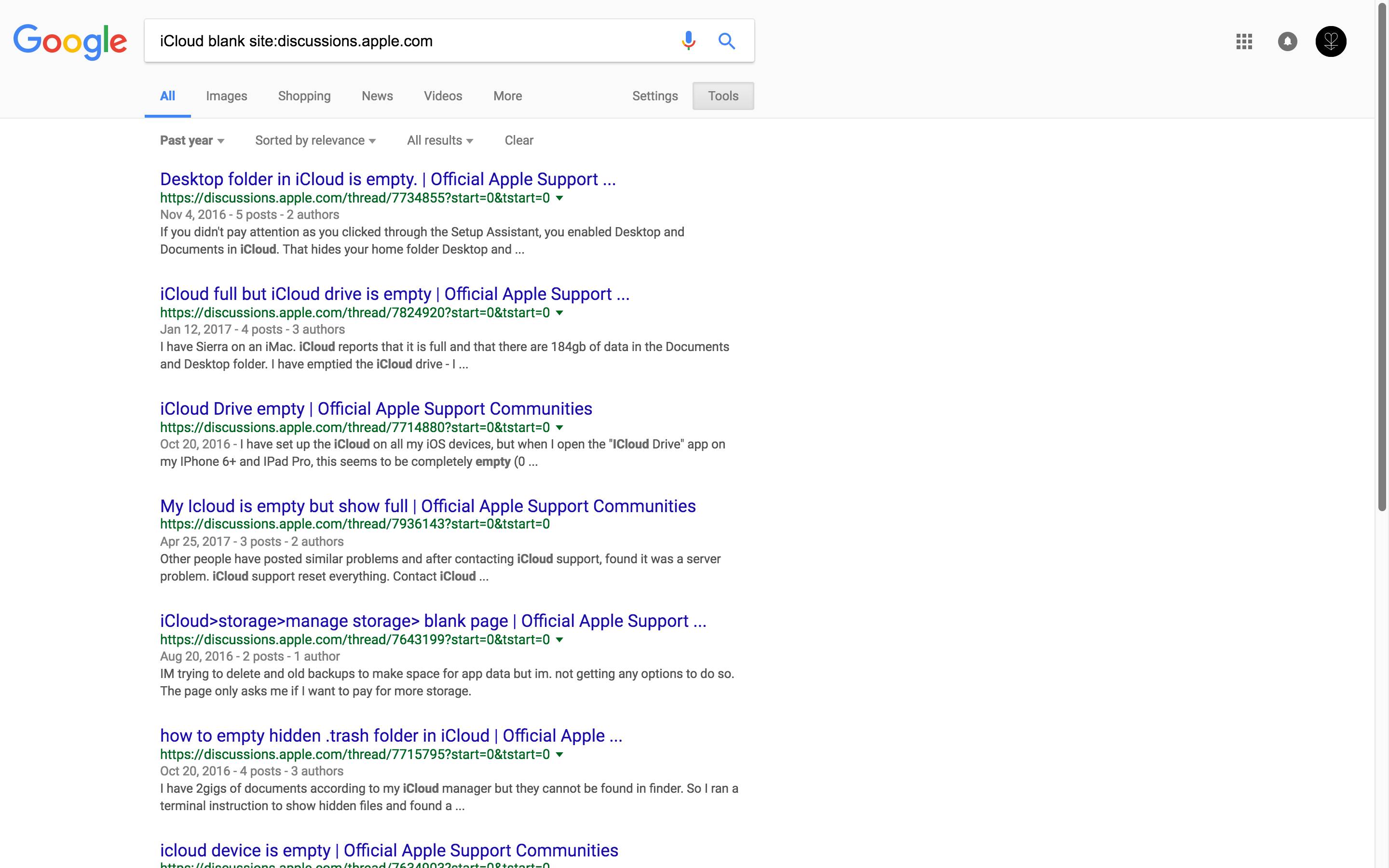
Task: Toggle the Tools button
Action: pyautogui.click(x=722, y=96)
